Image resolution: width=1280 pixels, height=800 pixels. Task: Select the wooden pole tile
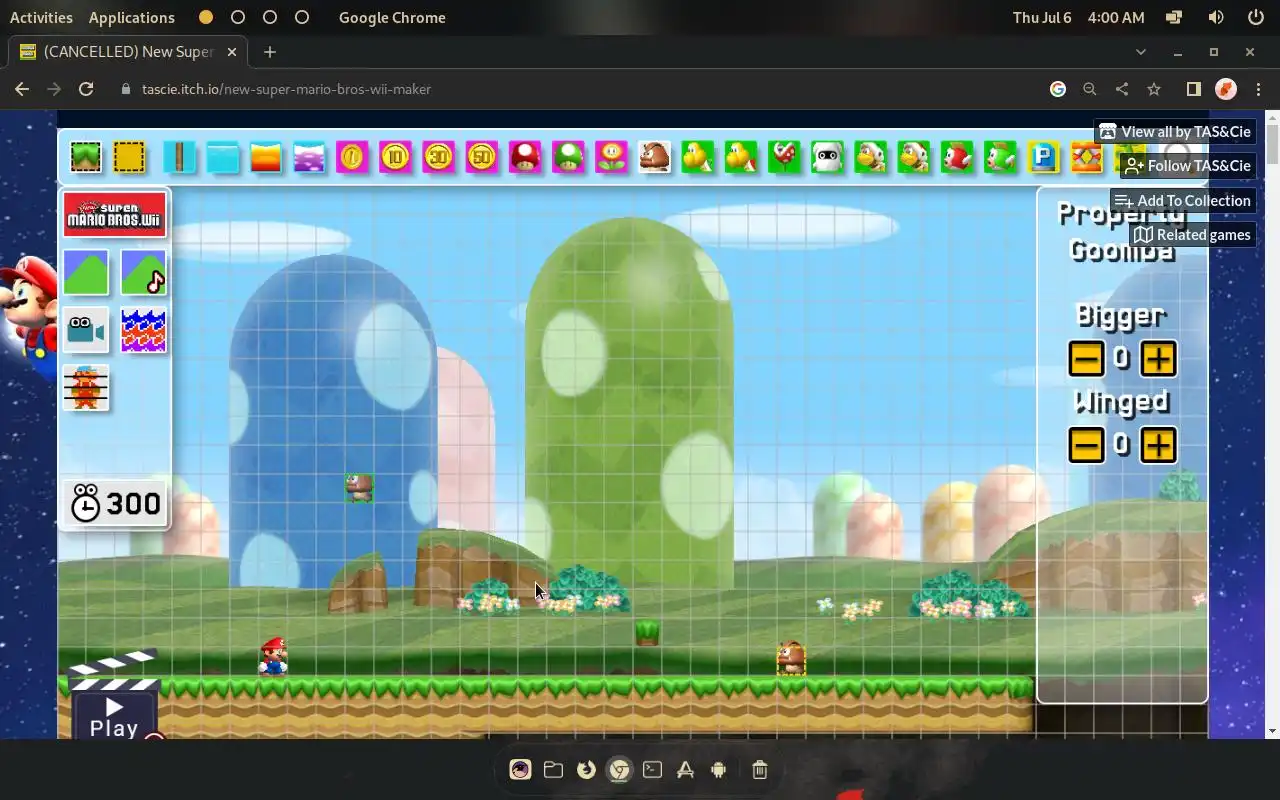click(x=179, y=157)
